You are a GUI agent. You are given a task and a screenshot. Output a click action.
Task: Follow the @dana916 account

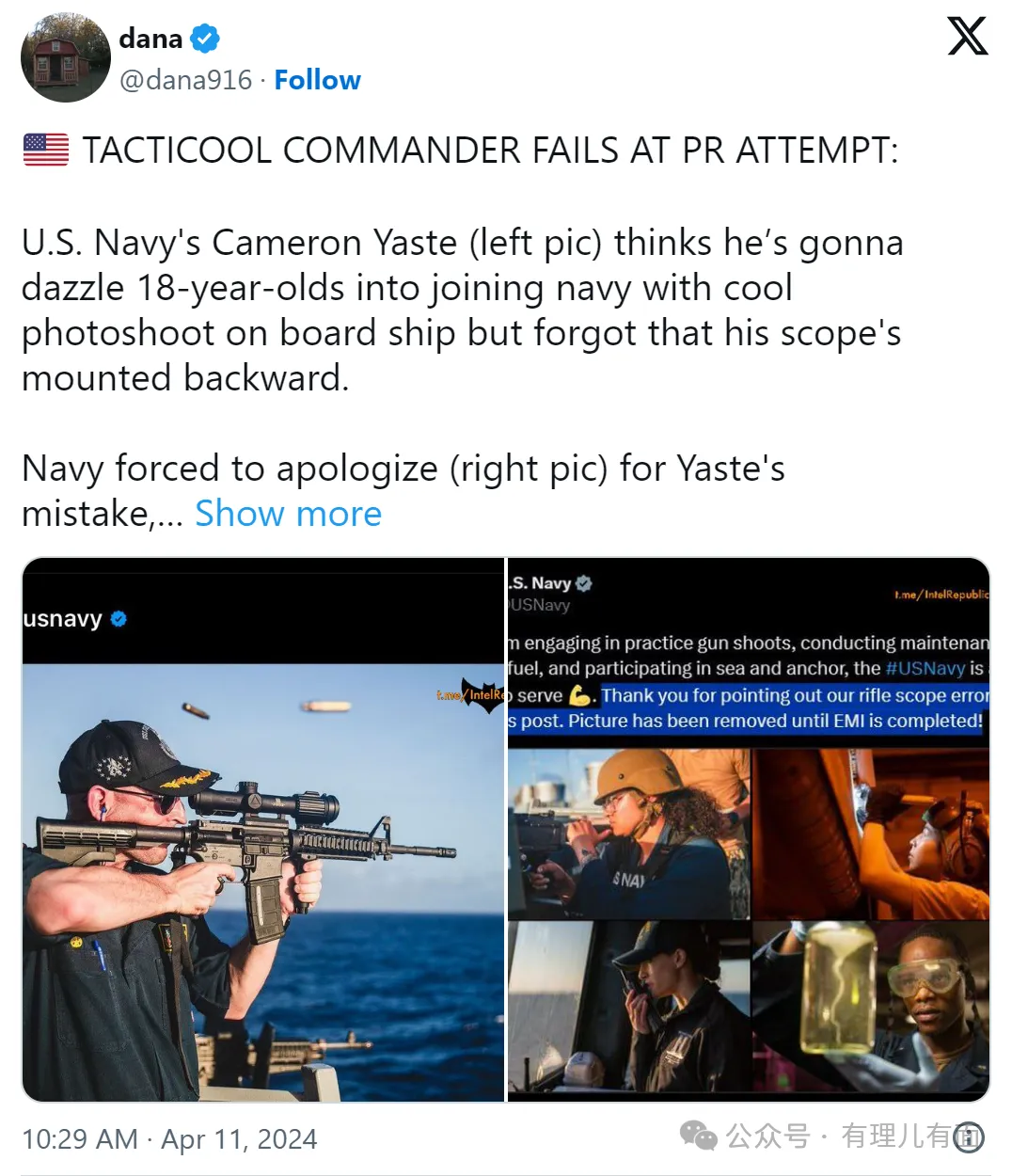click(x=317, y=80)
